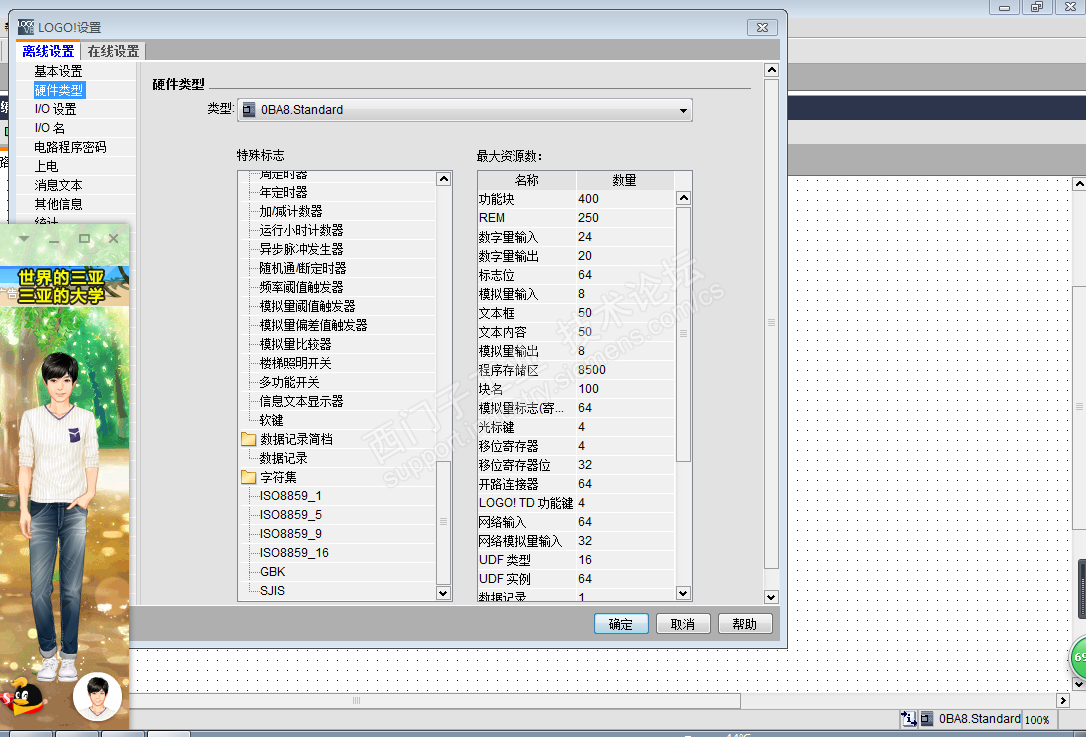This screenshot has width=1086, height=737.
Task: Click the down arrow of the resource table scrollbar
Action: pyautogui.click(x=684, y=593)
